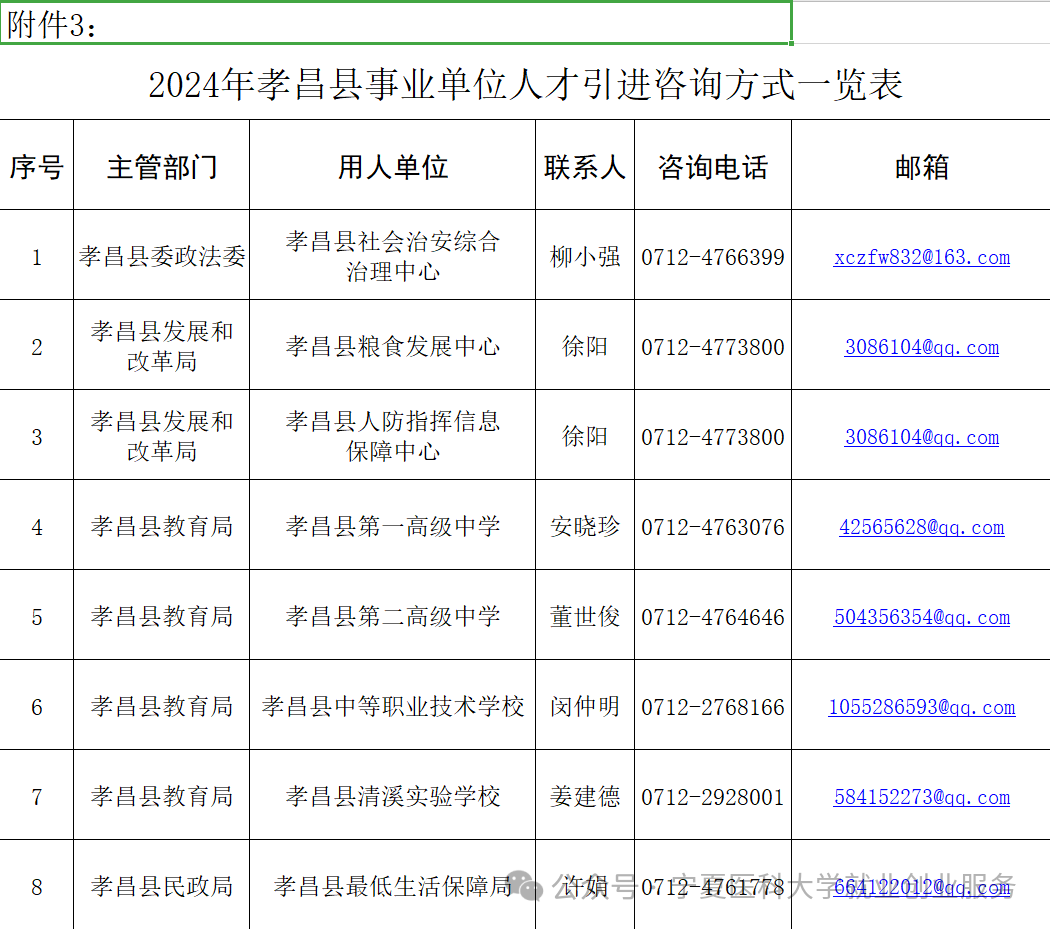Select the 序号 header cell
1050x929 pixels.
(37, 165)
